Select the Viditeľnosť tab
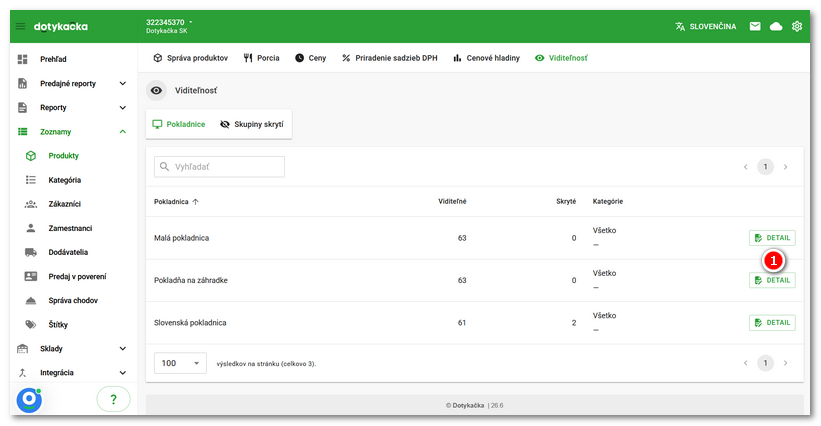The width and height of the screenshot is (821, 426). pyautogui.click(x=561, y=58)
